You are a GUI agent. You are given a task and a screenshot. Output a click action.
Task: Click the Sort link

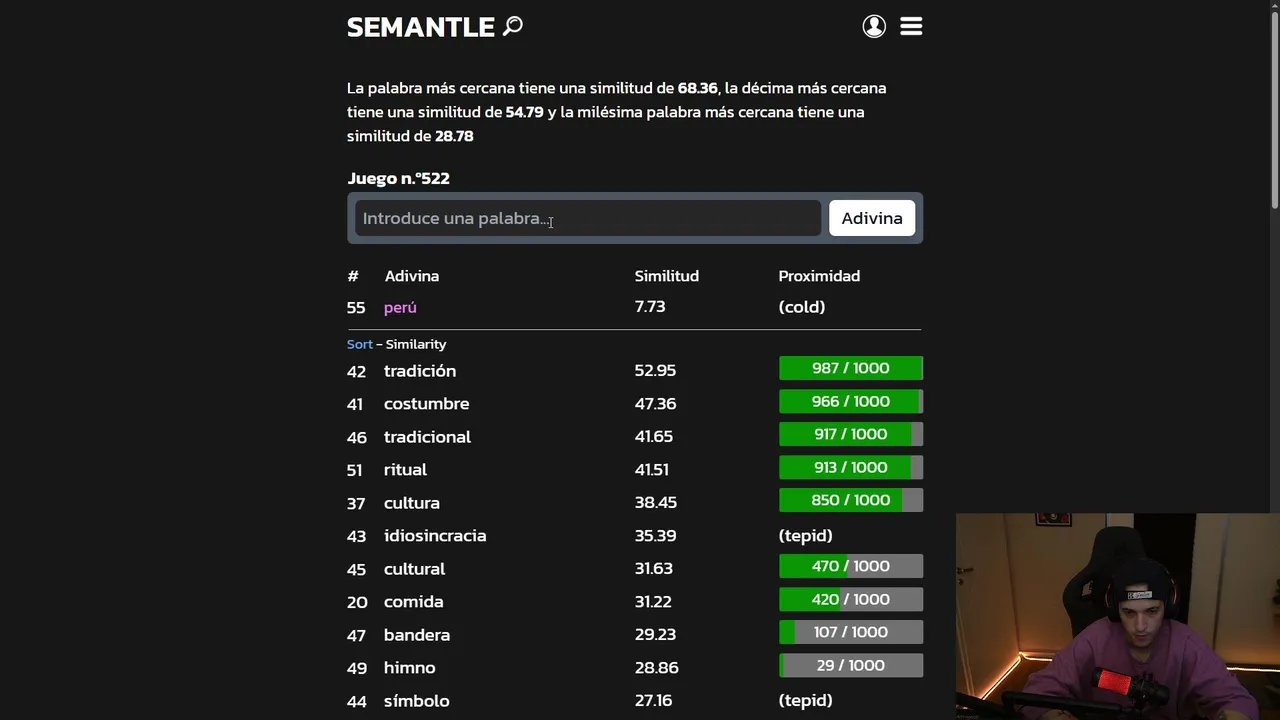pos(359,344)
